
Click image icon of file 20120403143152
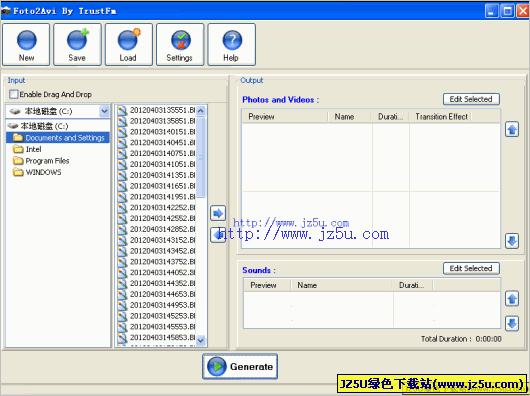point(122,240)
